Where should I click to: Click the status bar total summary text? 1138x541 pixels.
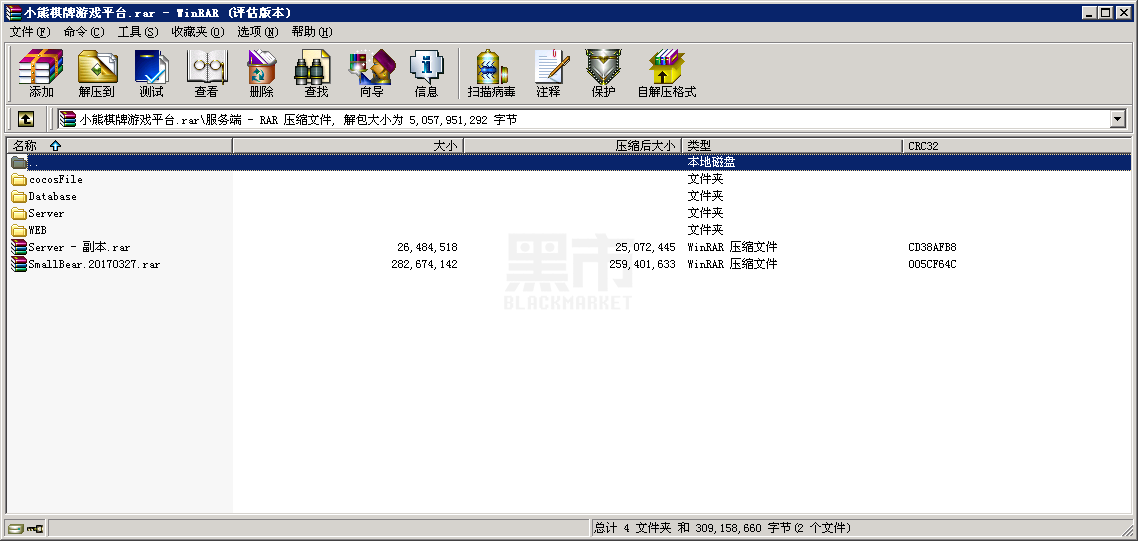point(723,528)
